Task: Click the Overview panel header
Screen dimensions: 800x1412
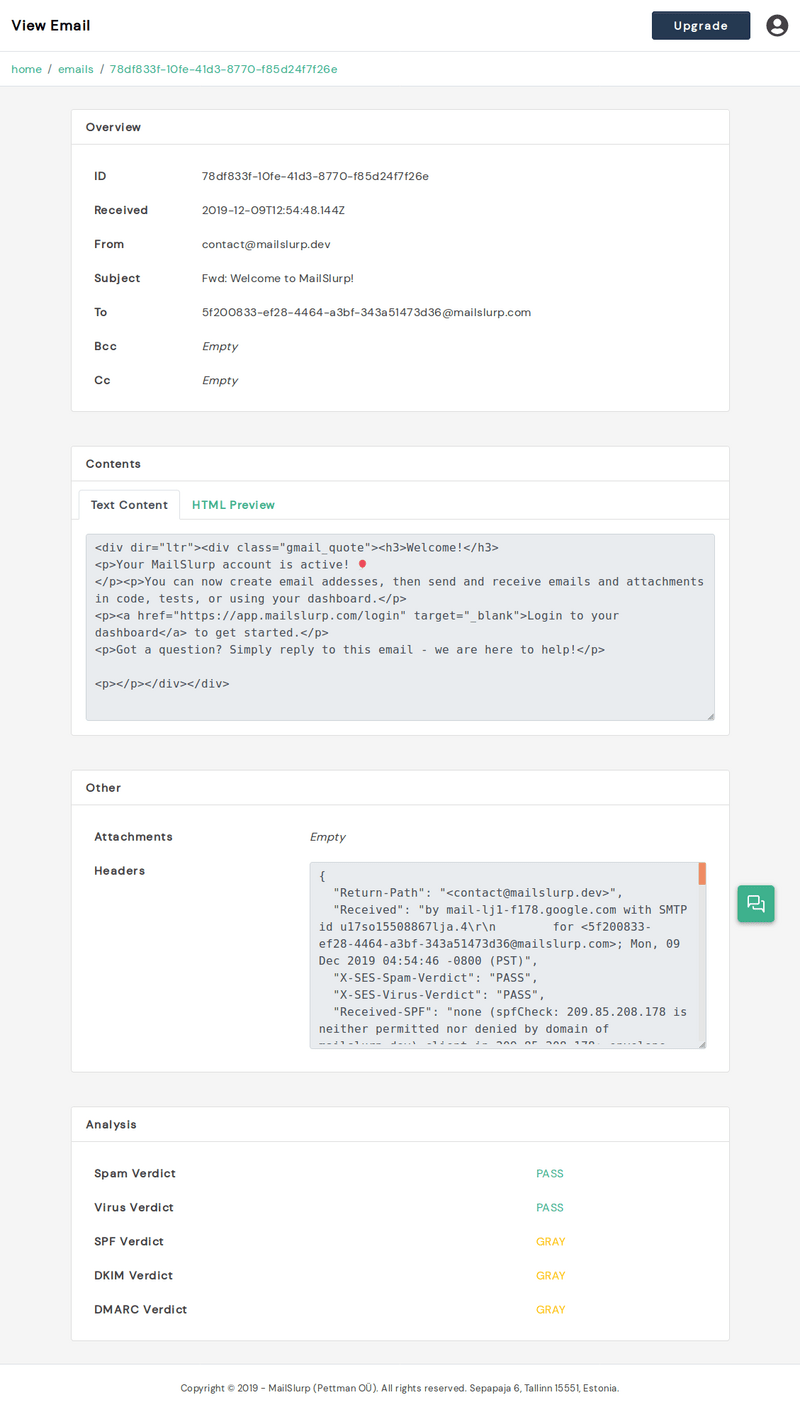Action: (x=400, y=127)
